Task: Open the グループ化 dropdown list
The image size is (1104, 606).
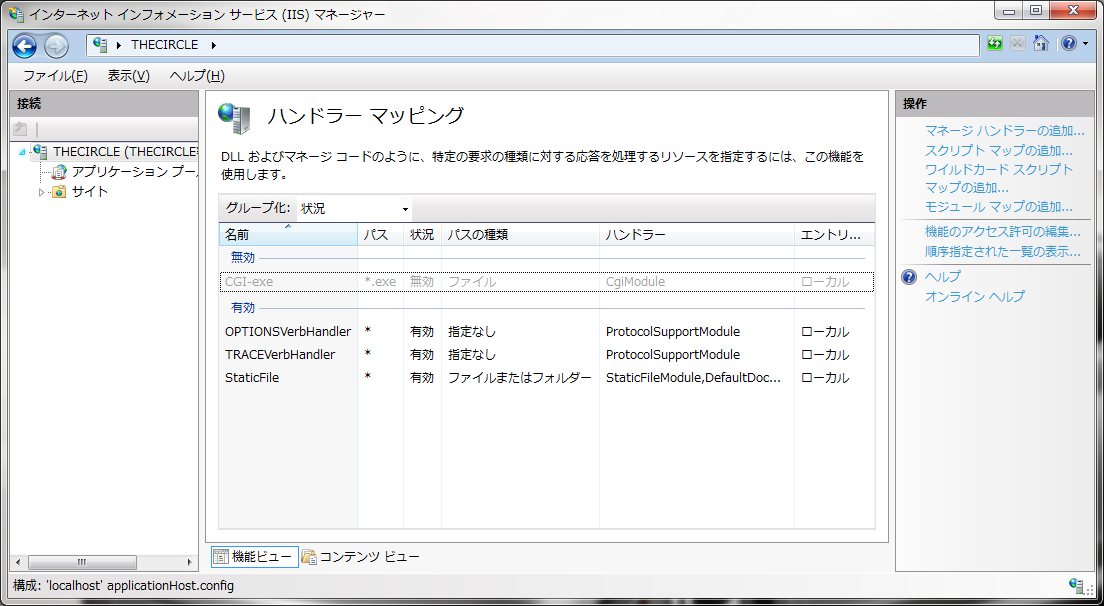Action: pos(355,209)
